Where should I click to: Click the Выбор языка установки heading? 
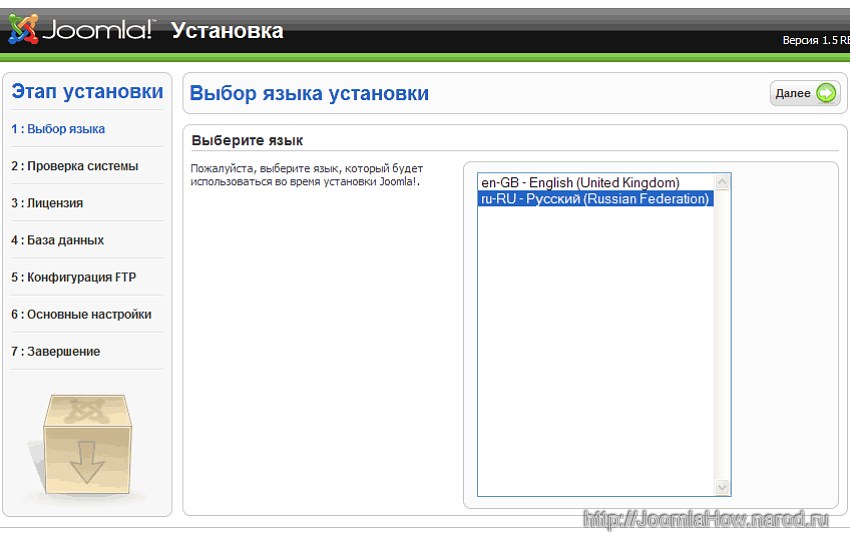point(309,93)
